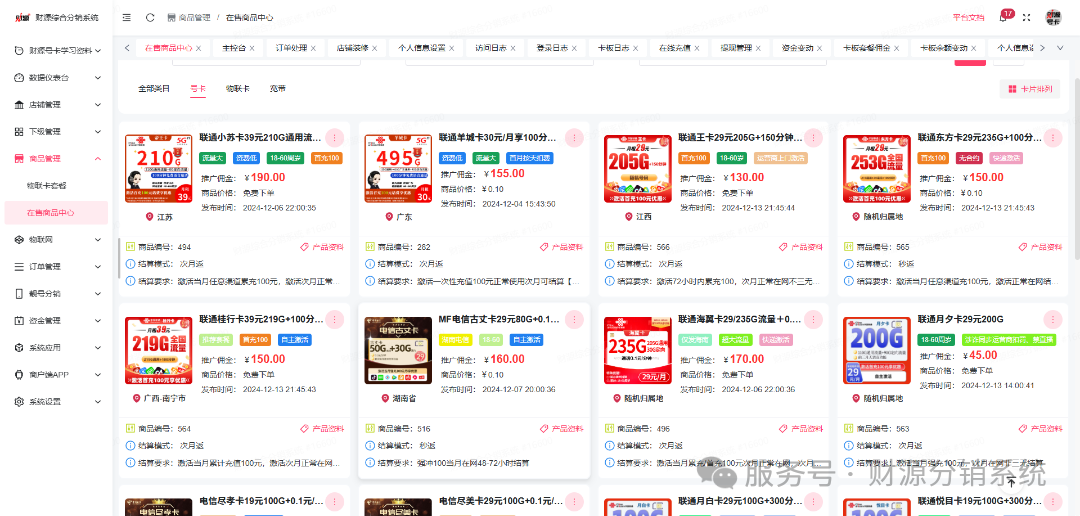Image resolution: width=1080 pixels, height=516 pixels.
Task: Open 产品资料 for product 516
Action: point(561,429)
